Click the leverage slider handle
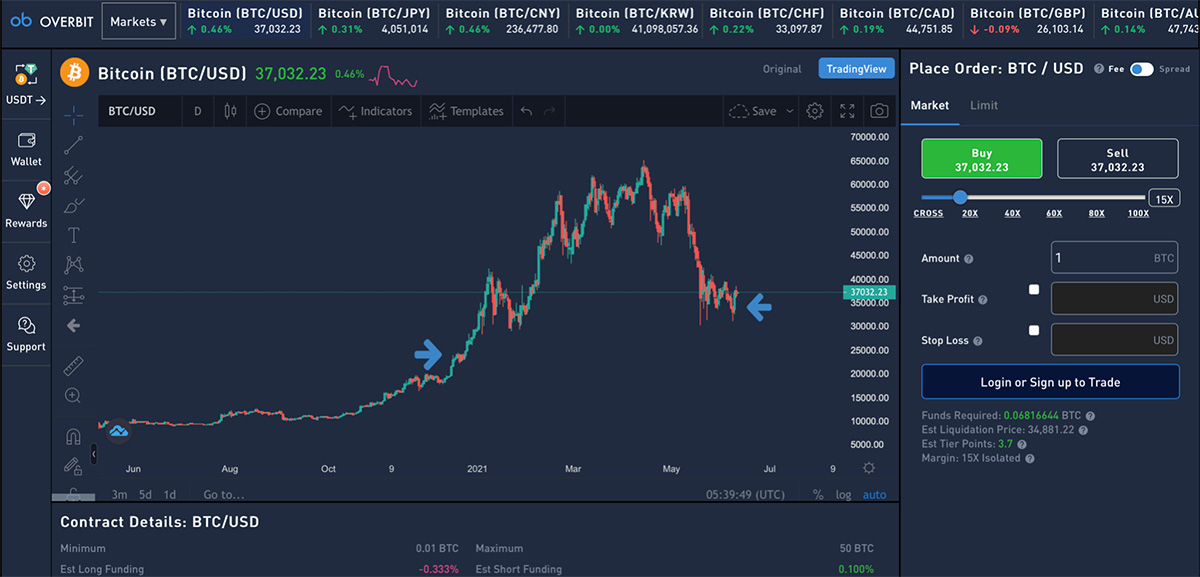1200x577 pixels. coord(960,198)
